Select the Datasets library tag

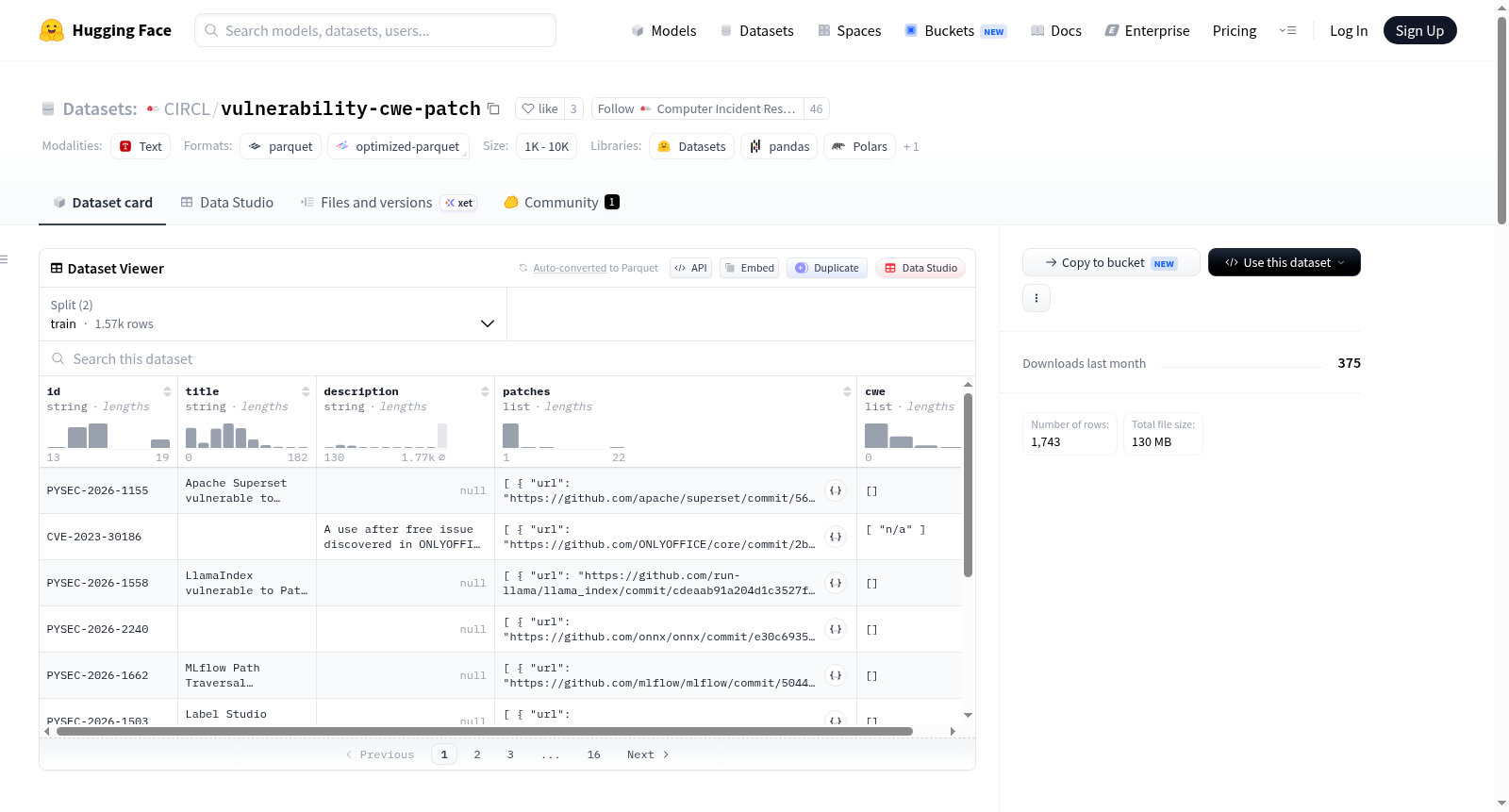[x=692, y=146]
